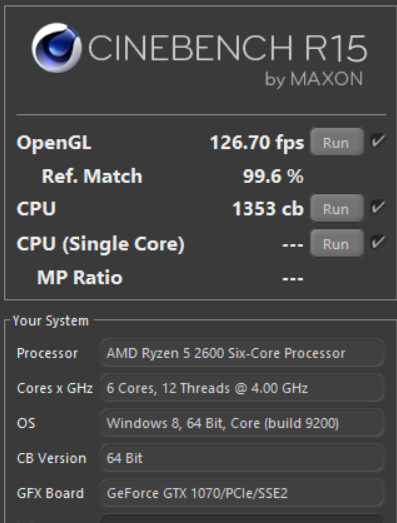
Task: Click the GFX Board field
Action: pos(242,493)
